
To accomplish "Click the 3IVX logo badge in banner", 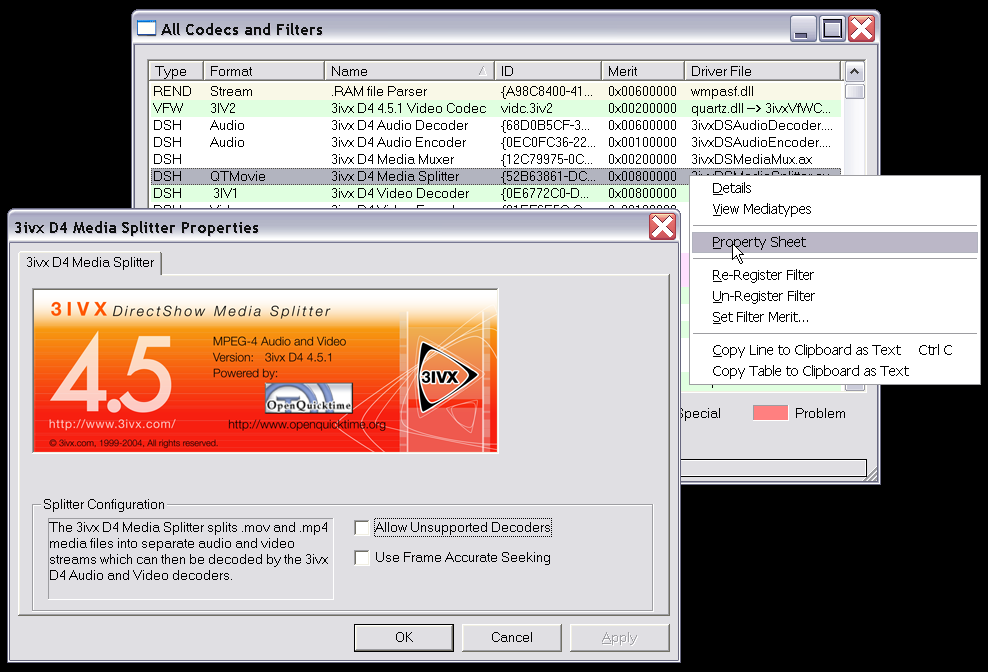I will (x=446, y=377).
